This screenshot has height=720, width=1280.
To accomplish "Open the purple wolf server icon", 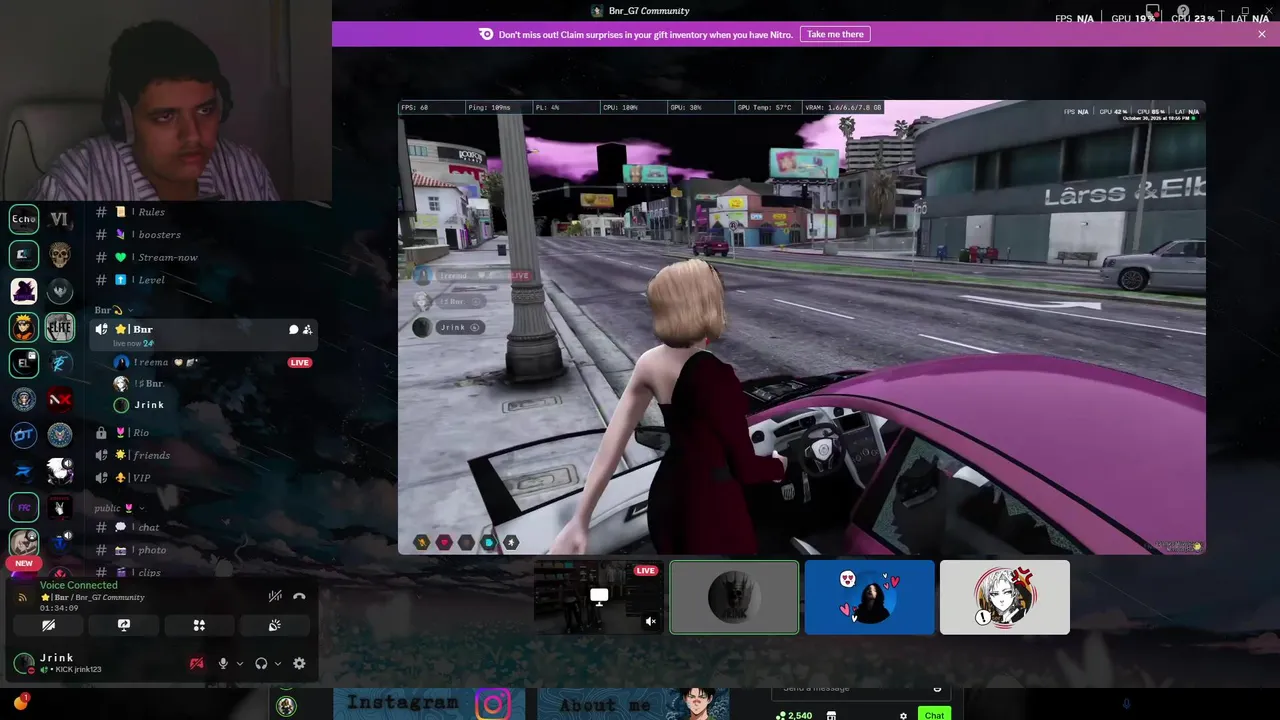I will [24, 291].
